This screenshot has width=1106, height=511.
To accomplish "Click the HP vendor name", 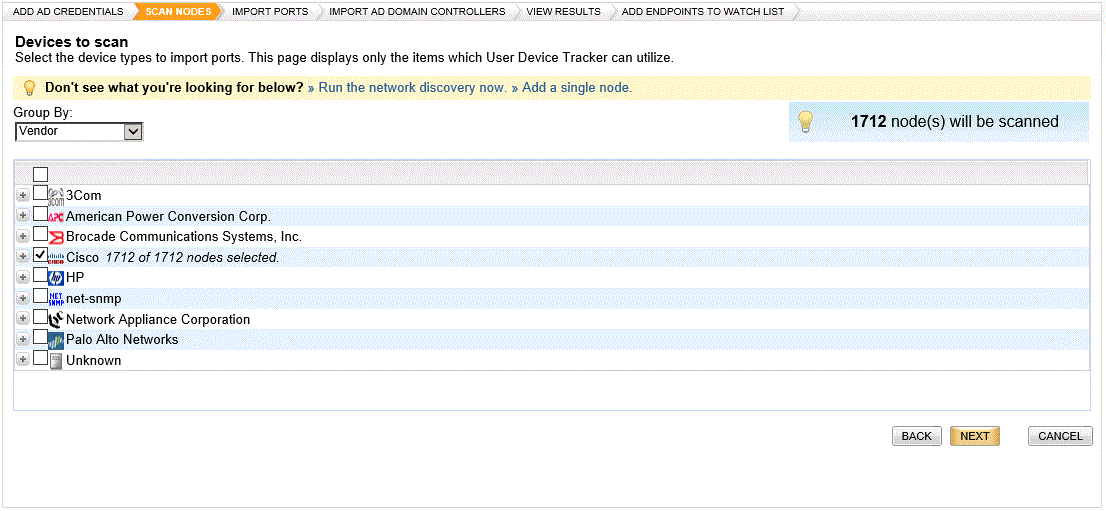I will click(75, 278).
